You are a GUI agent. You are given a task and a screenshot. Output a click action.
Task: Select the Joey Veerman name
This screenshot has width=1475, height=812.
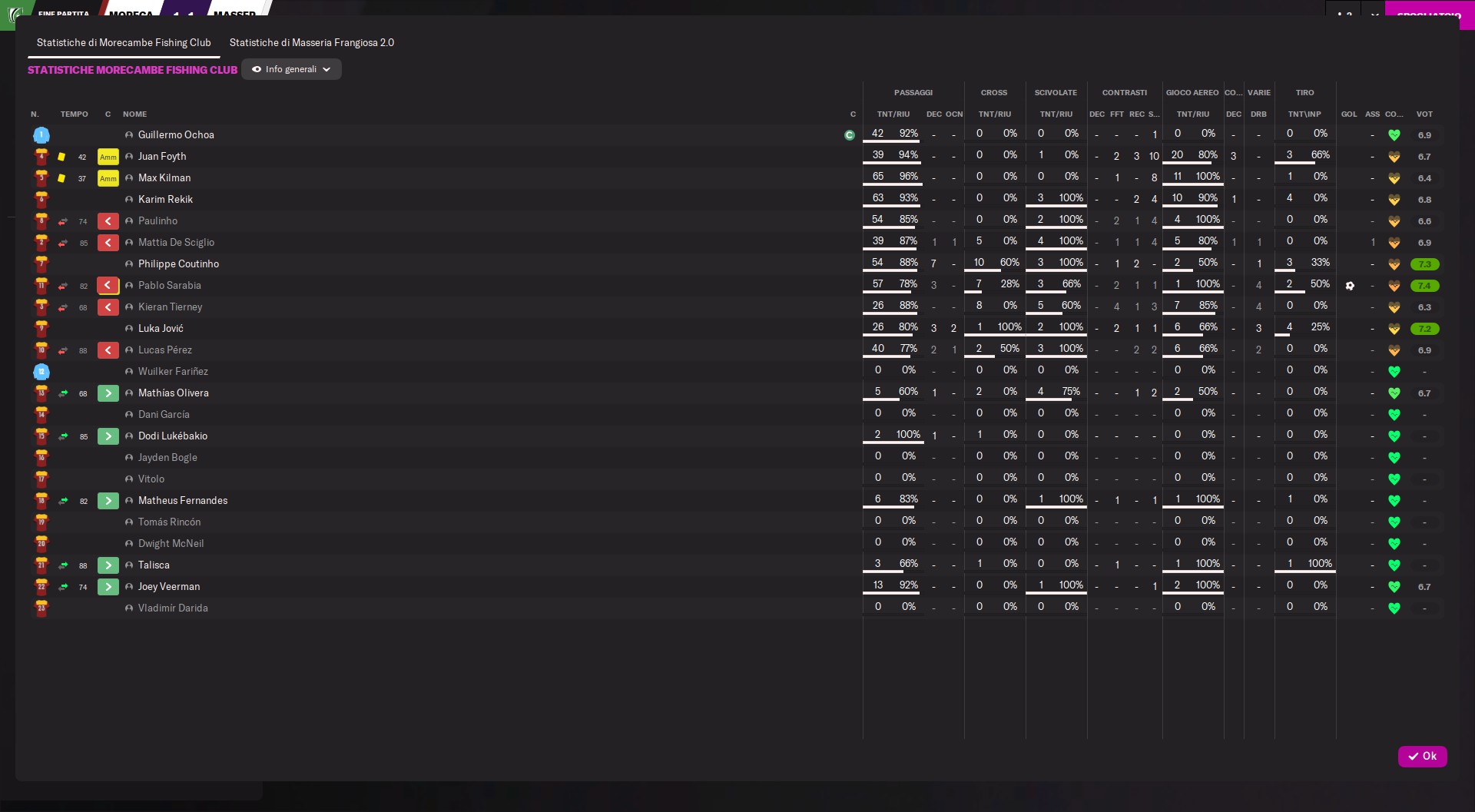[x=169, y=587]
